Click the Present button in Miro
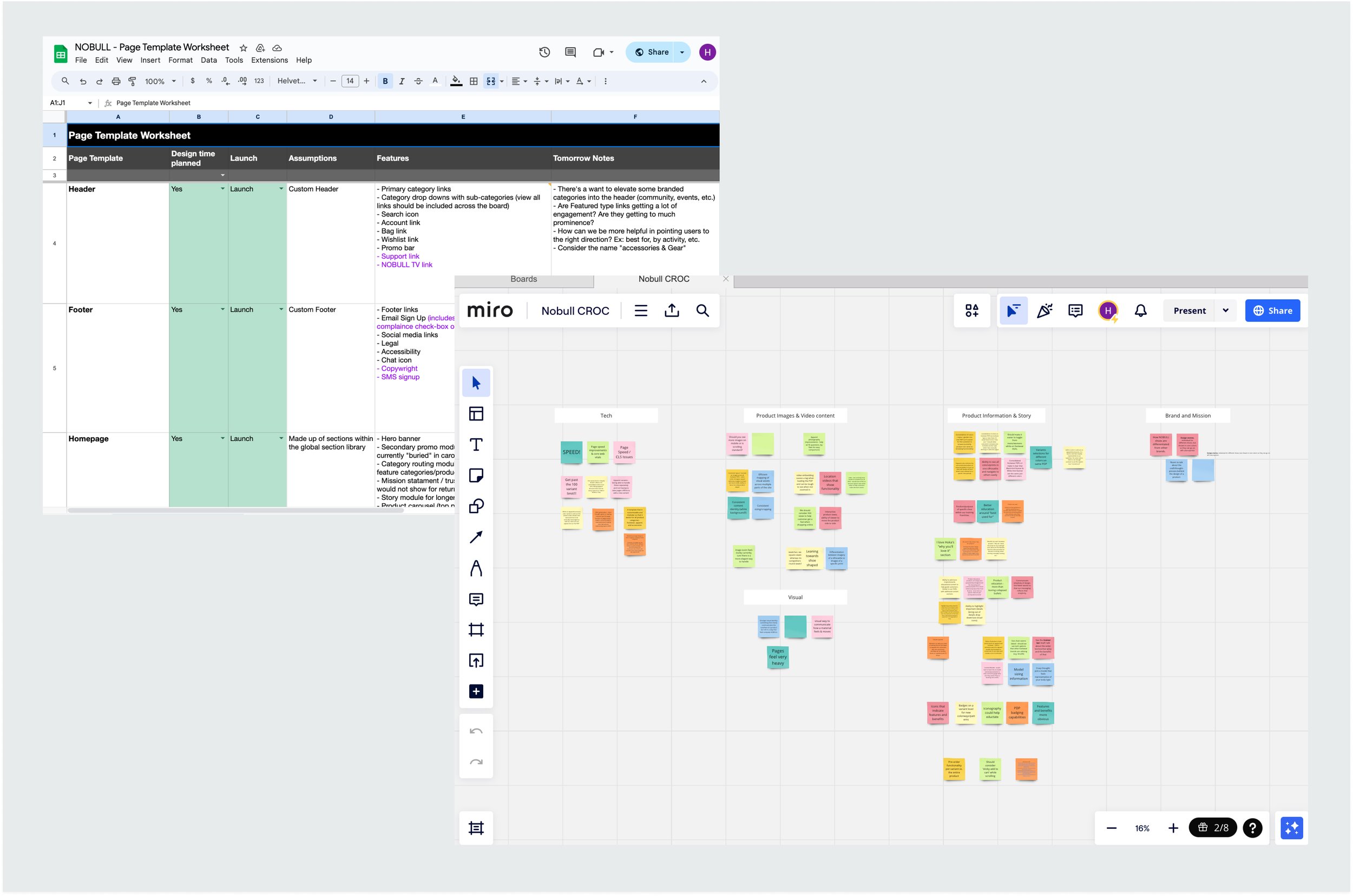Image resolution: width=1353 pixels, height=896 pixels. (x=1189, y=311)
